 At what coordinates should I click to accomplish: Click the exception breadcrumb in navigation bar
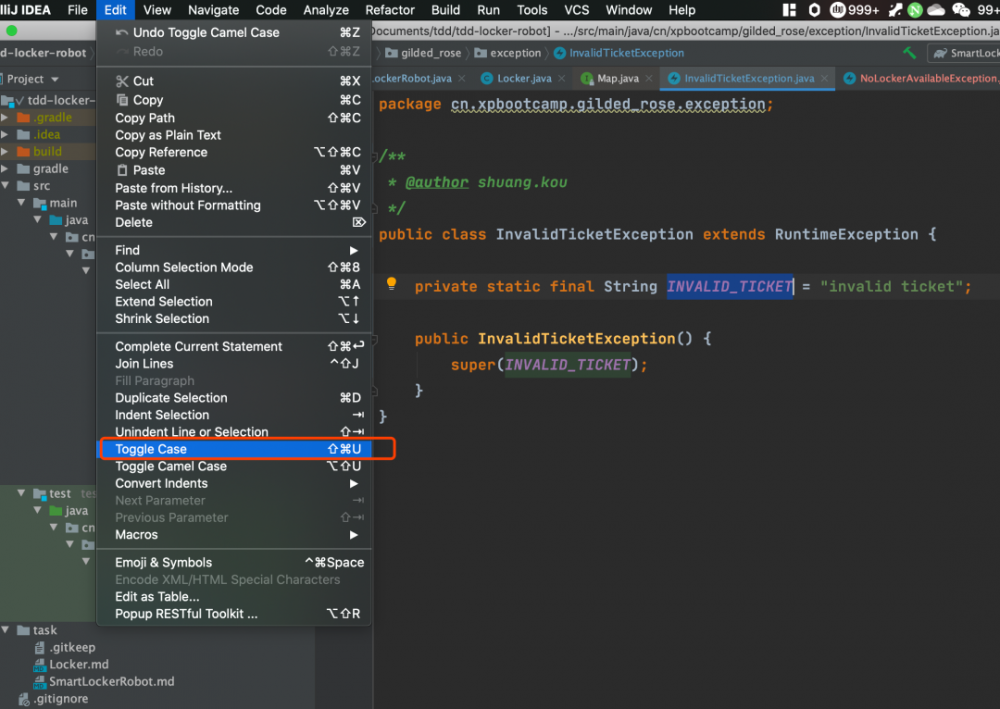pos(515,53)
